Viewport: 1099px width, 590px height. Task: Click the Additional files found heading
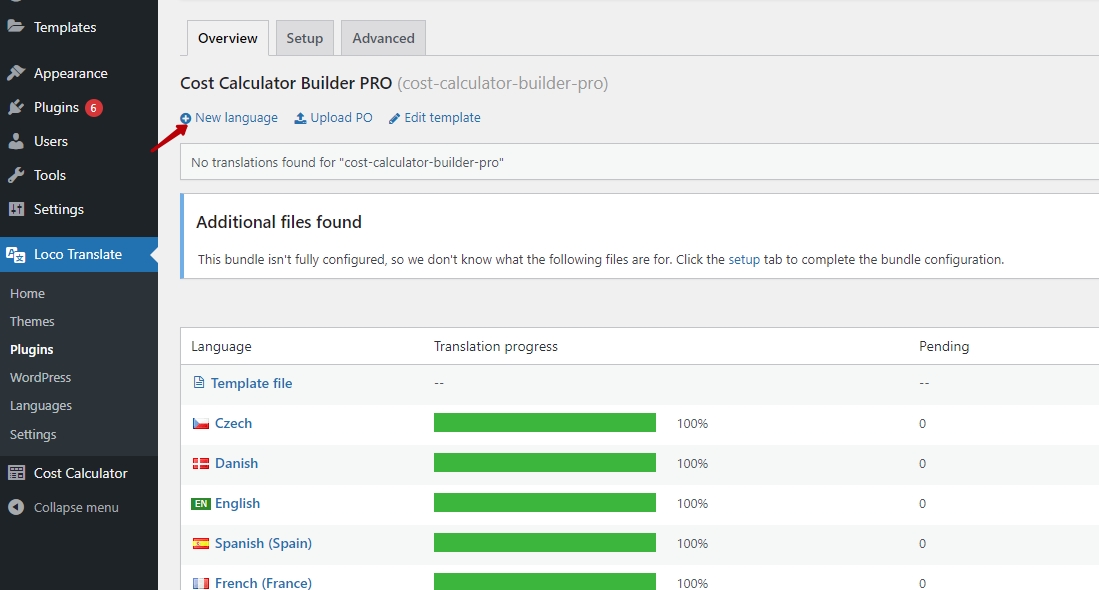279,222
